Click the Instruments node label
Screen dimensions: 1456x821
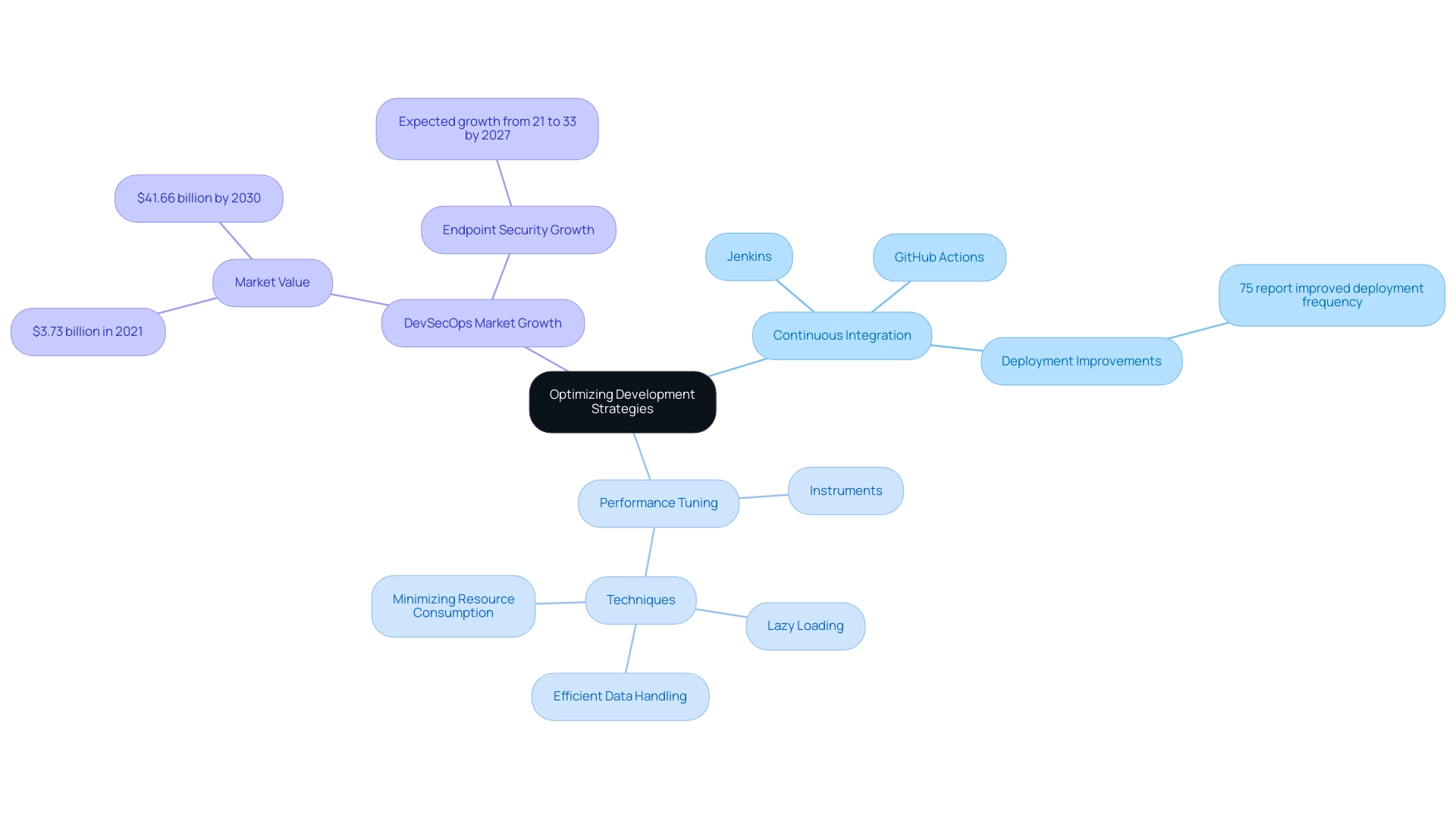point(845,490)
